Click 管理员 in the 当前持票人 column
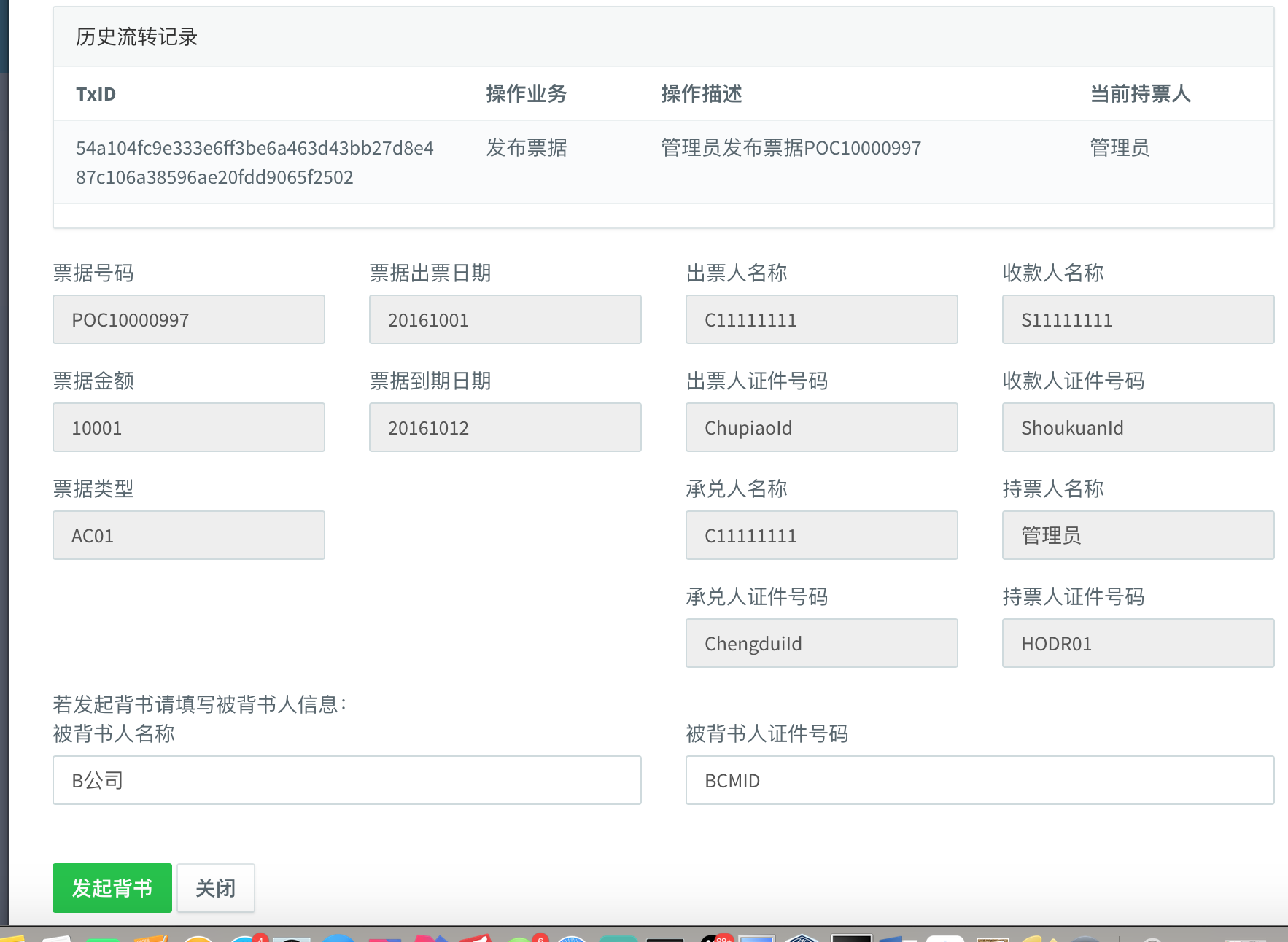Image resolution: width=1288 pixels, height=942 pixels. tap(1120, 148)
